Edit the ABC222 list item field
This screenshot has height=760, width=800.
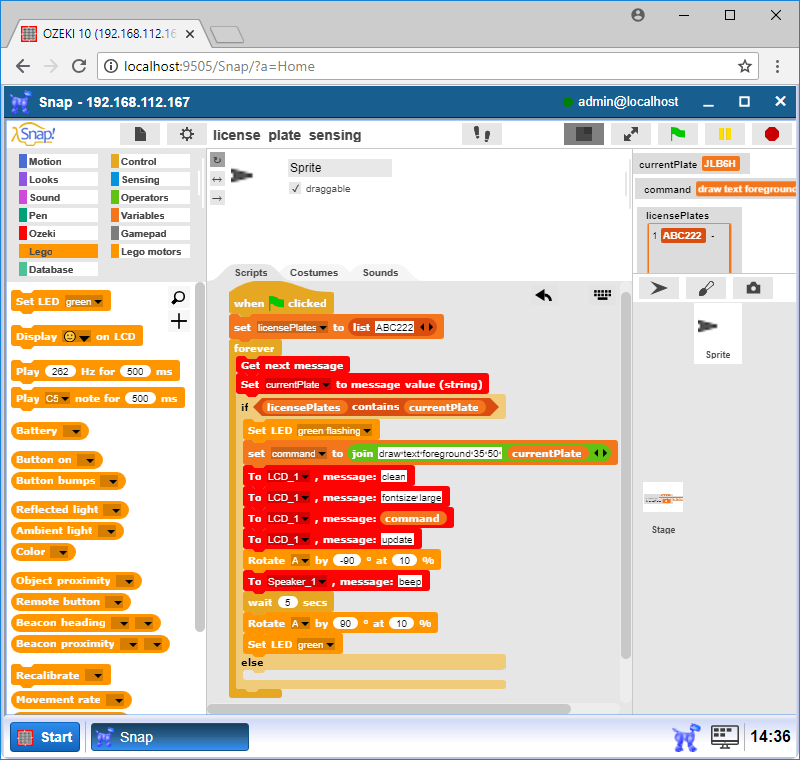pyautogui.click(x=394, y=327)
